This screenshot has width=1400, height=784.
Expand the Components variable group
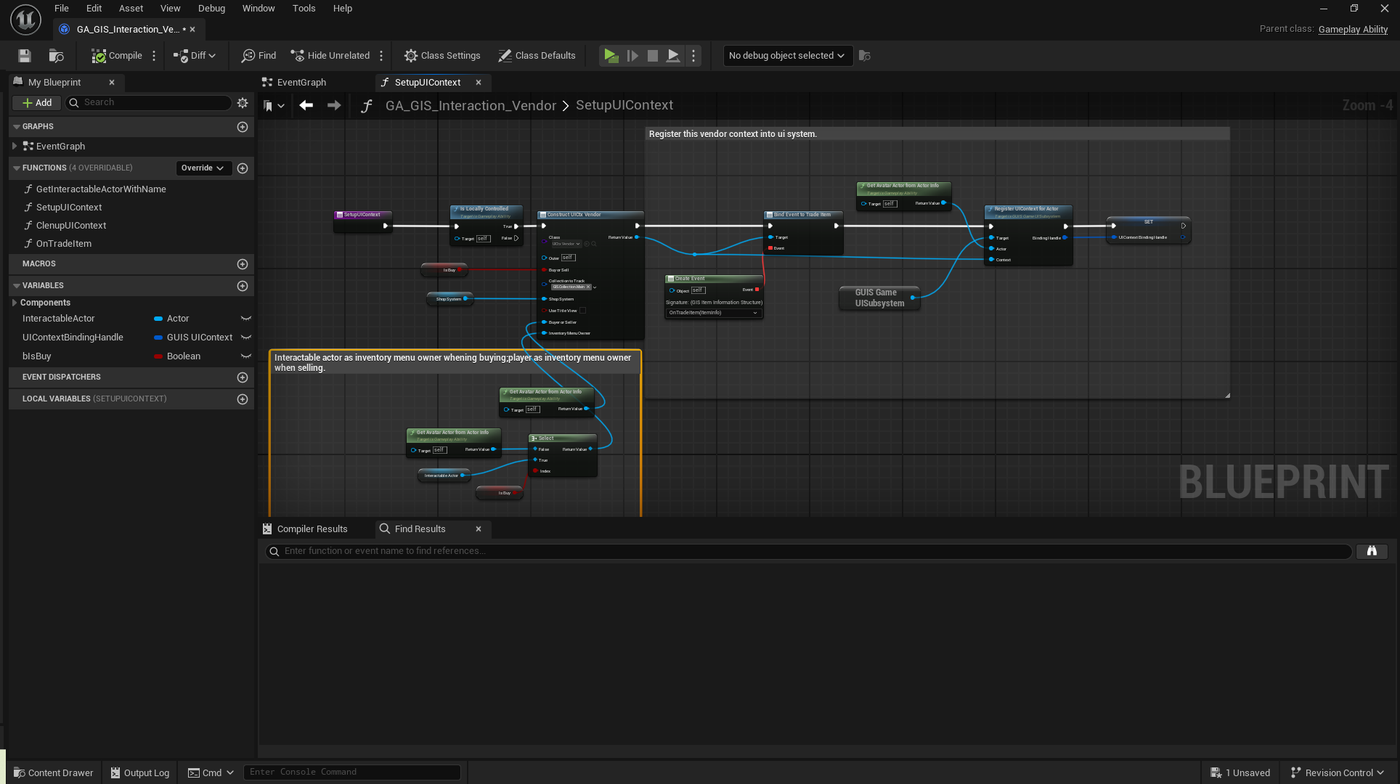pyautogui.click(x=15, y=303)
